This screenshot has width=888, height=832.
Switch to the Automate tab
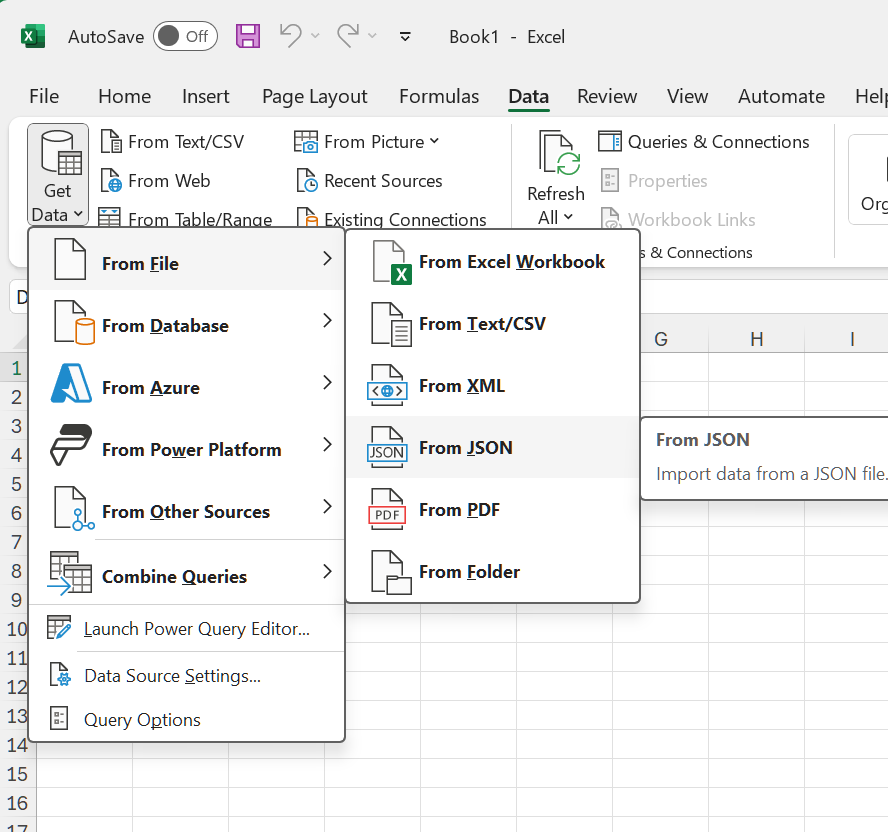[x=781, y=96]
